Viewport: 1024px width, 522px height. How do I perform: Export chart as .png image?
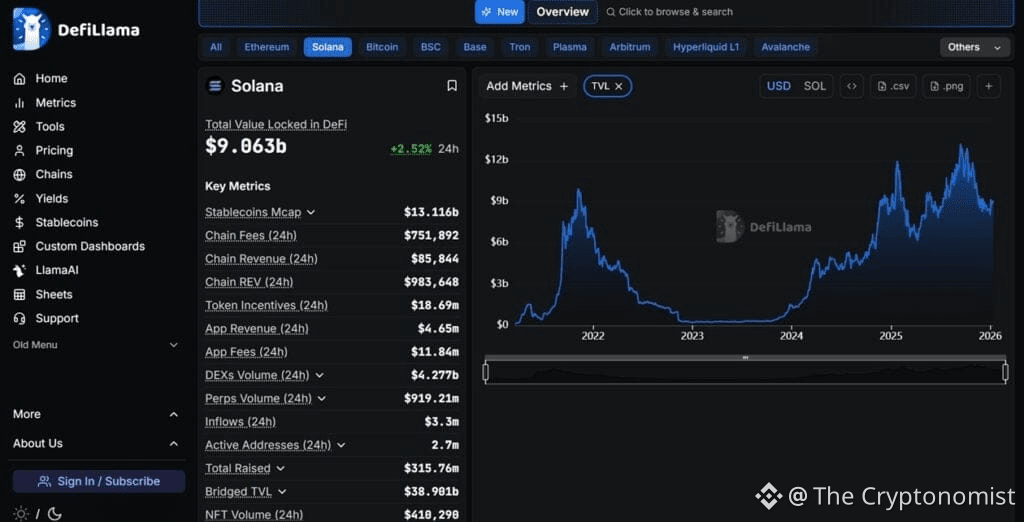946,86
